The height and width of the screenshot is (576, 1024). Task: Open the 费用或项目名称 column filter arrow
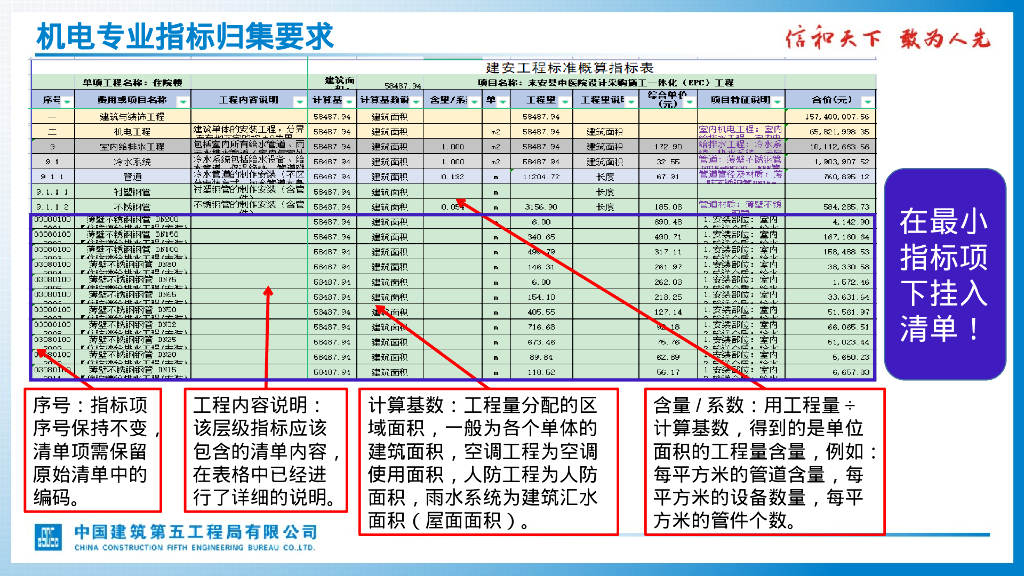[183, 101]
